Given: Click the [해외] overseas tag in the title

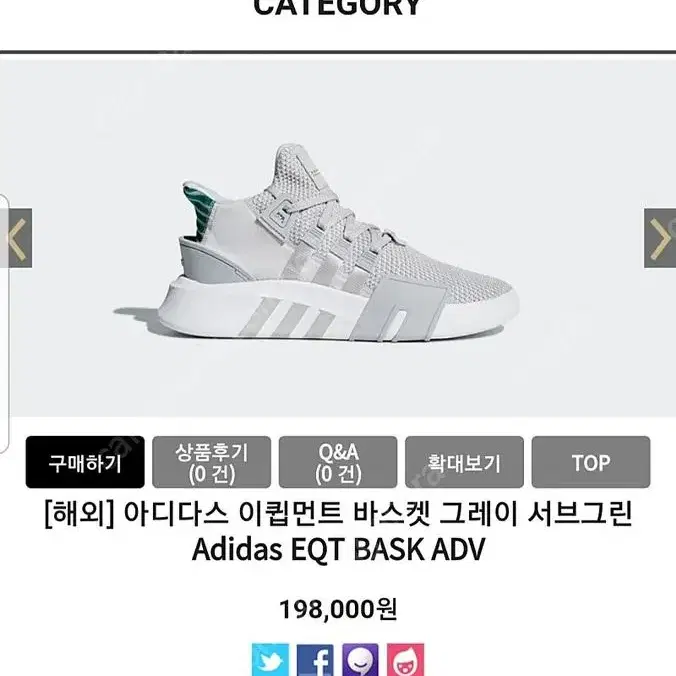Looking at the screenshot, I should [x=79, y=514].
